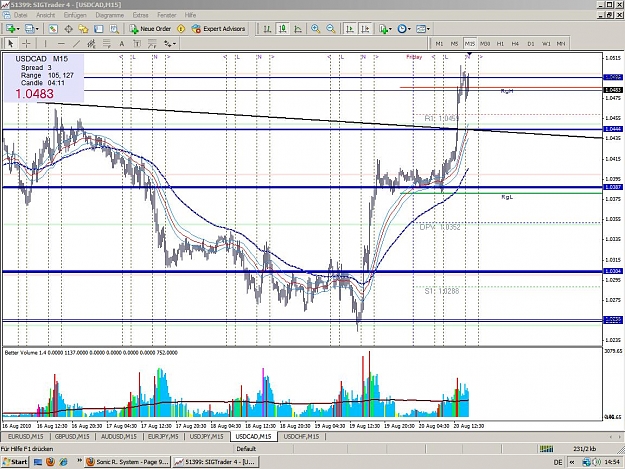
Task: Select the equidistant channel tool
Action: point(91,43)
